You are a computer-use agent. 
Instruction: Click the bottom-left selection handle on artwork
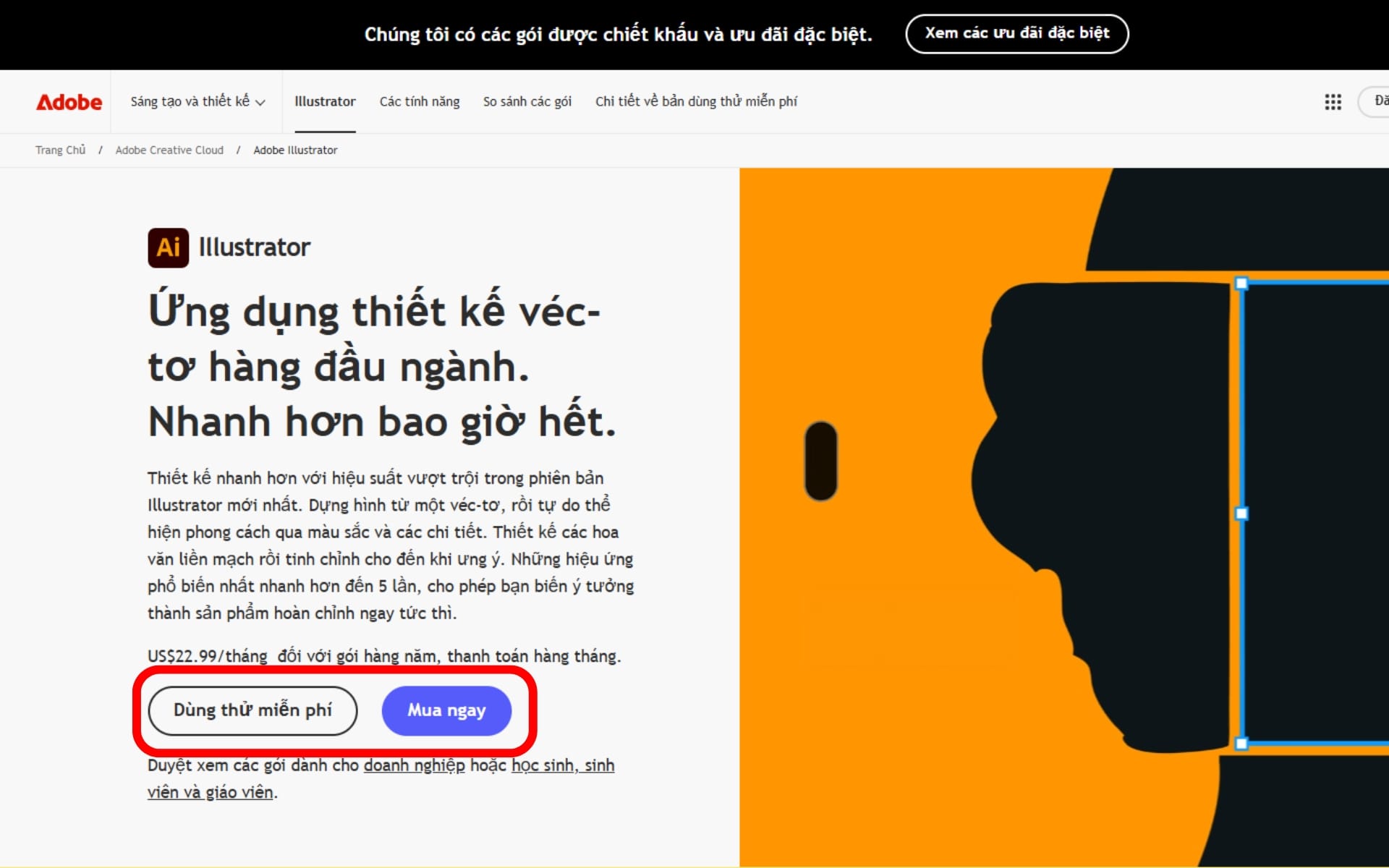(x=1241, y=744)
